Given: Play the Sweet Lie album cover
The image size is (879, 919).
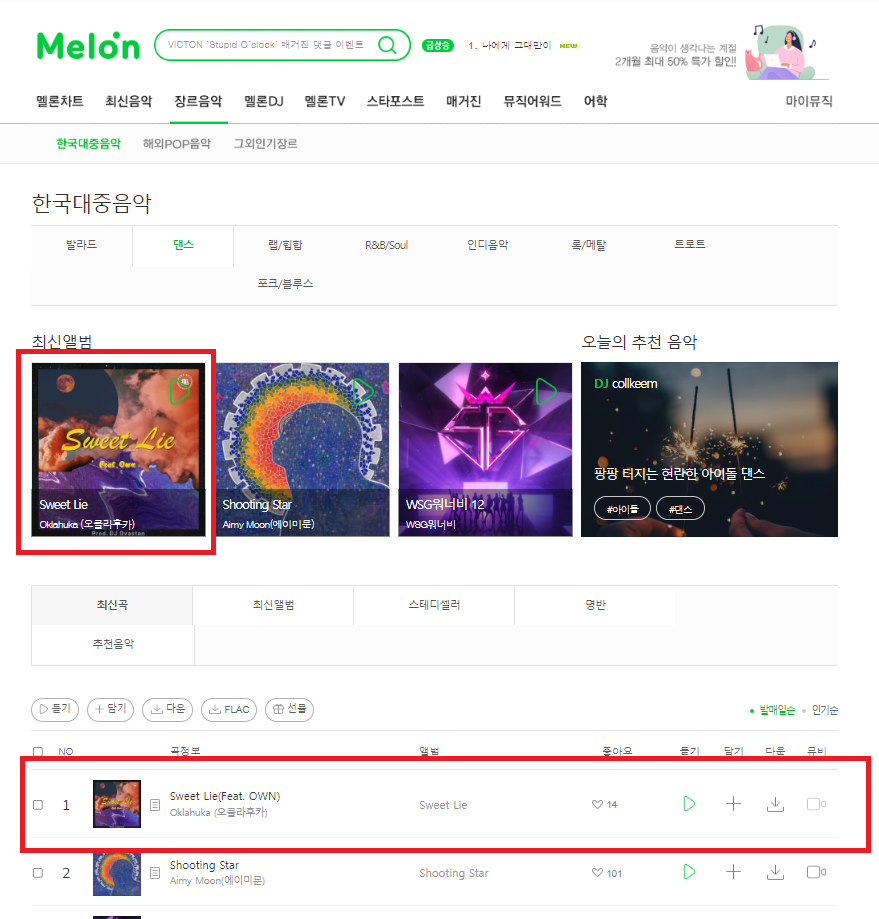Looking at the screenshot, I should [180, 392].
